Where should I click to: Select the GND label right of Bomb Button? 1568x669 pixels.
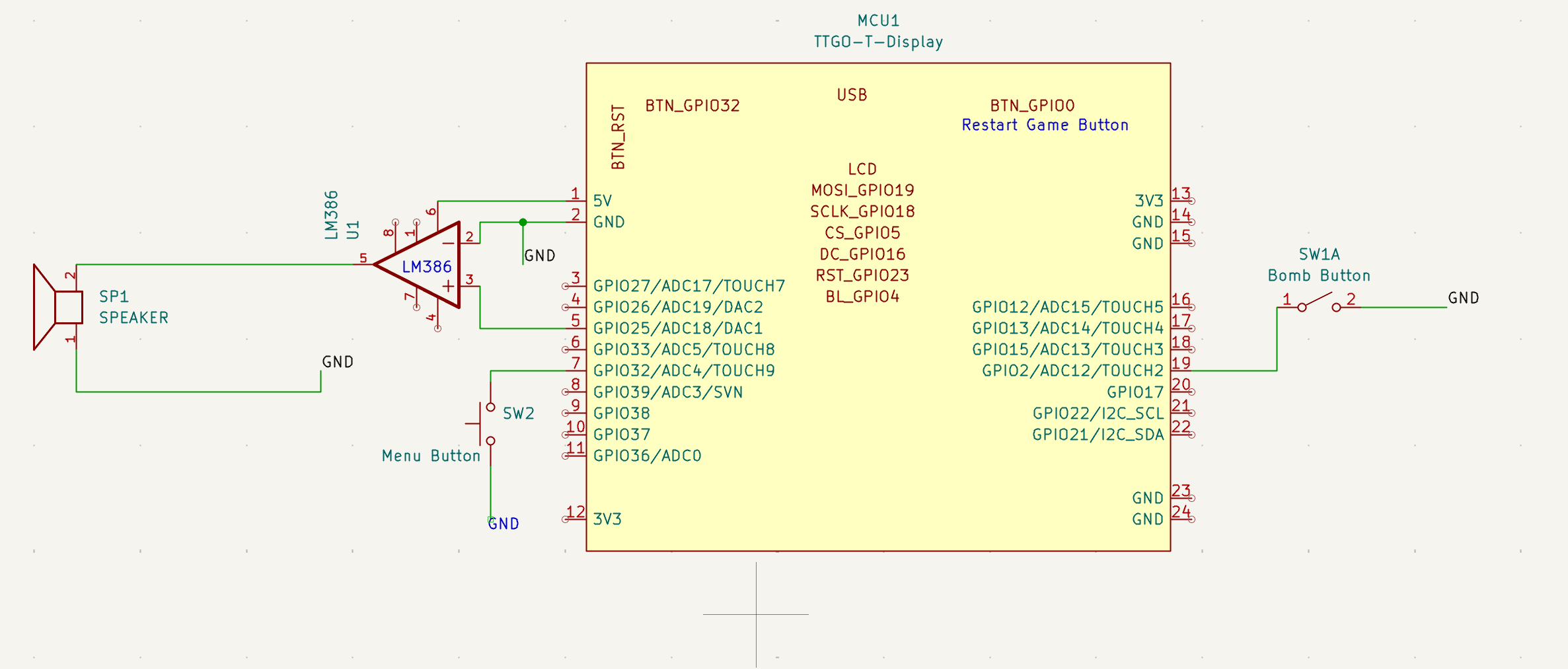pyautogui.click(x=1463, y=298)
